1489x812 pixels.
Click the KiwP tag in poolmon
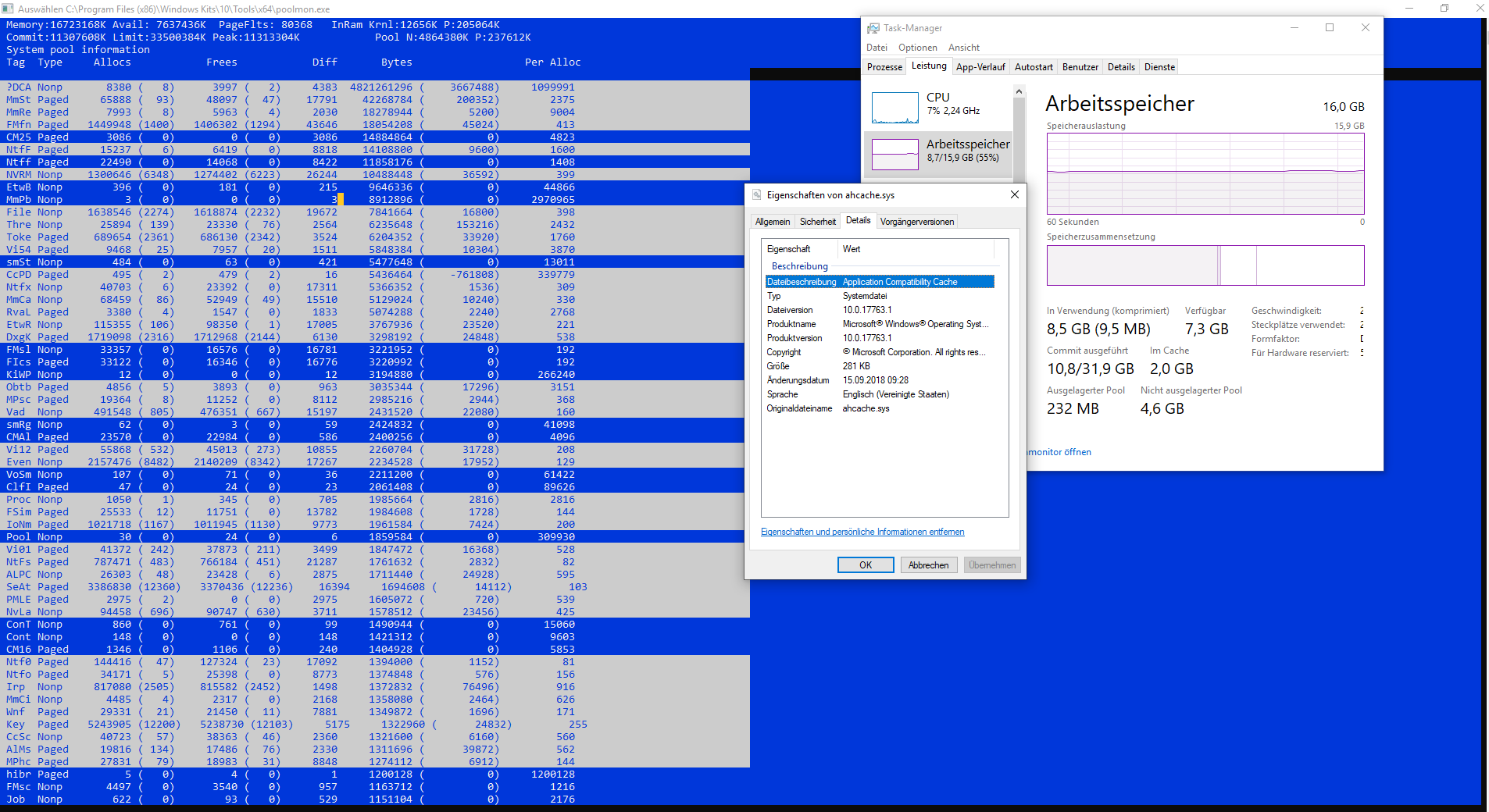[19, 375]
